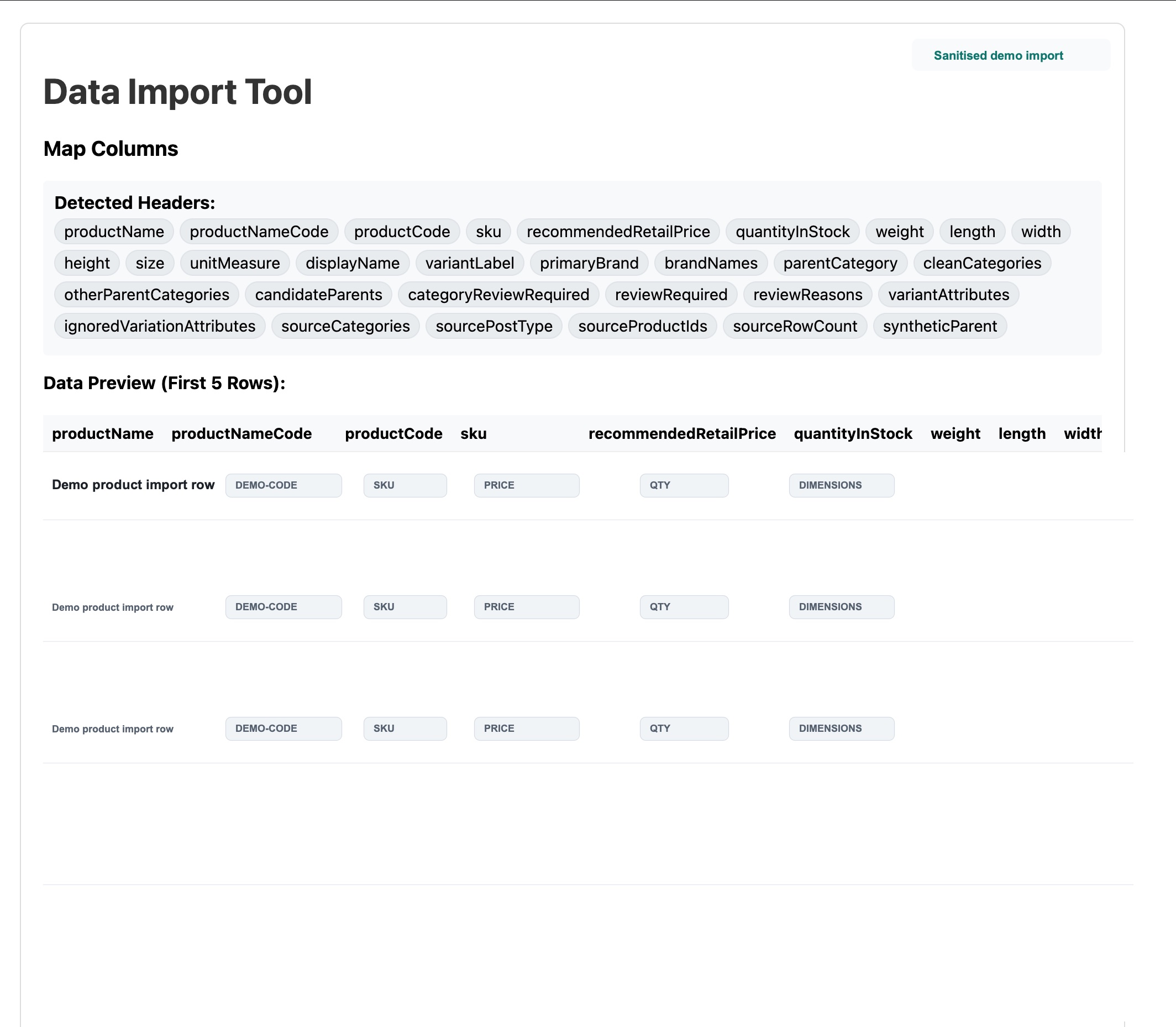Click QTY tag in bold first row
The image size is (1176, 1027).
click(684, 485)
